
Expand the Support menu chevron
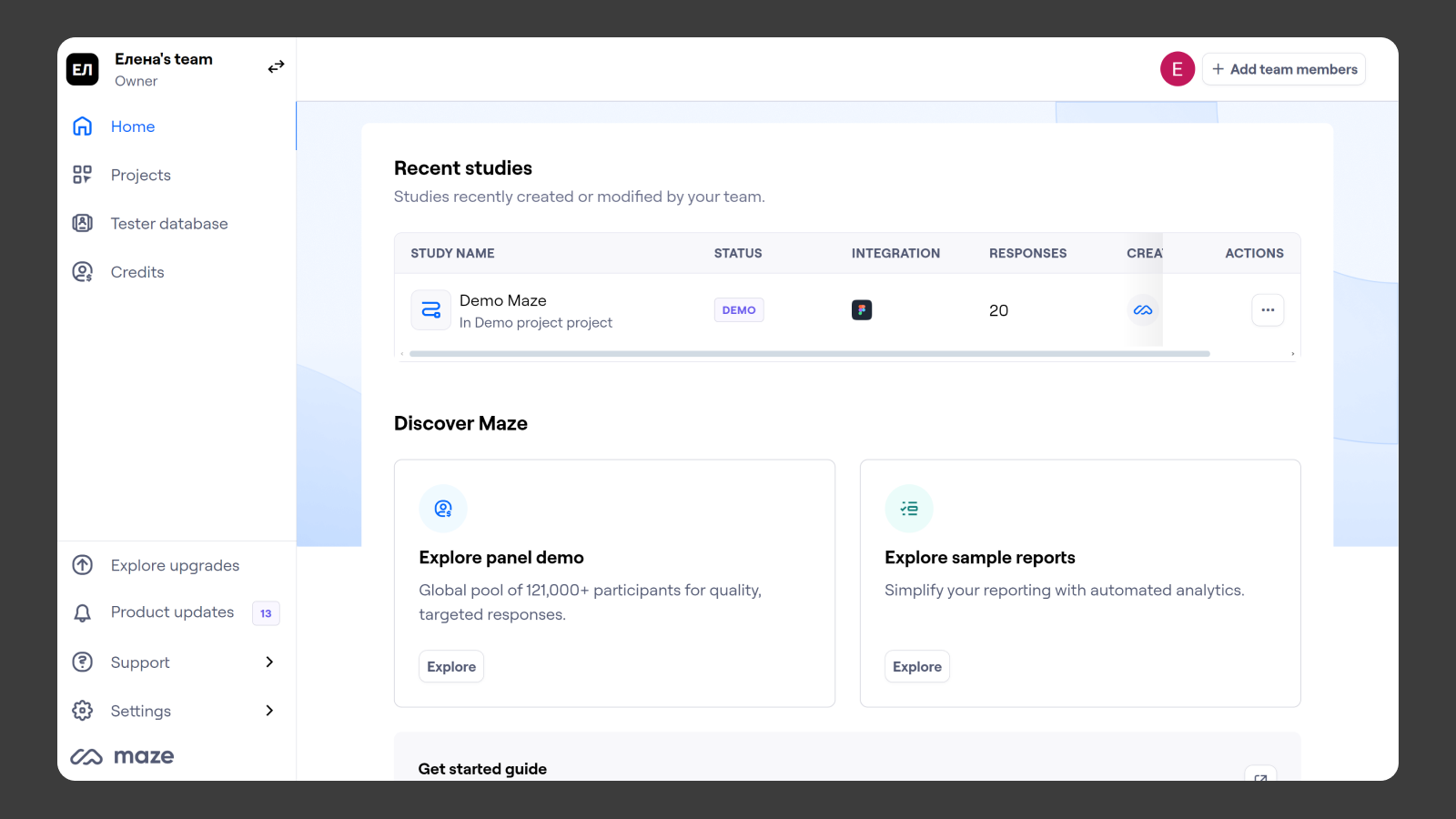pyautogui.click(x=269, y=662)
